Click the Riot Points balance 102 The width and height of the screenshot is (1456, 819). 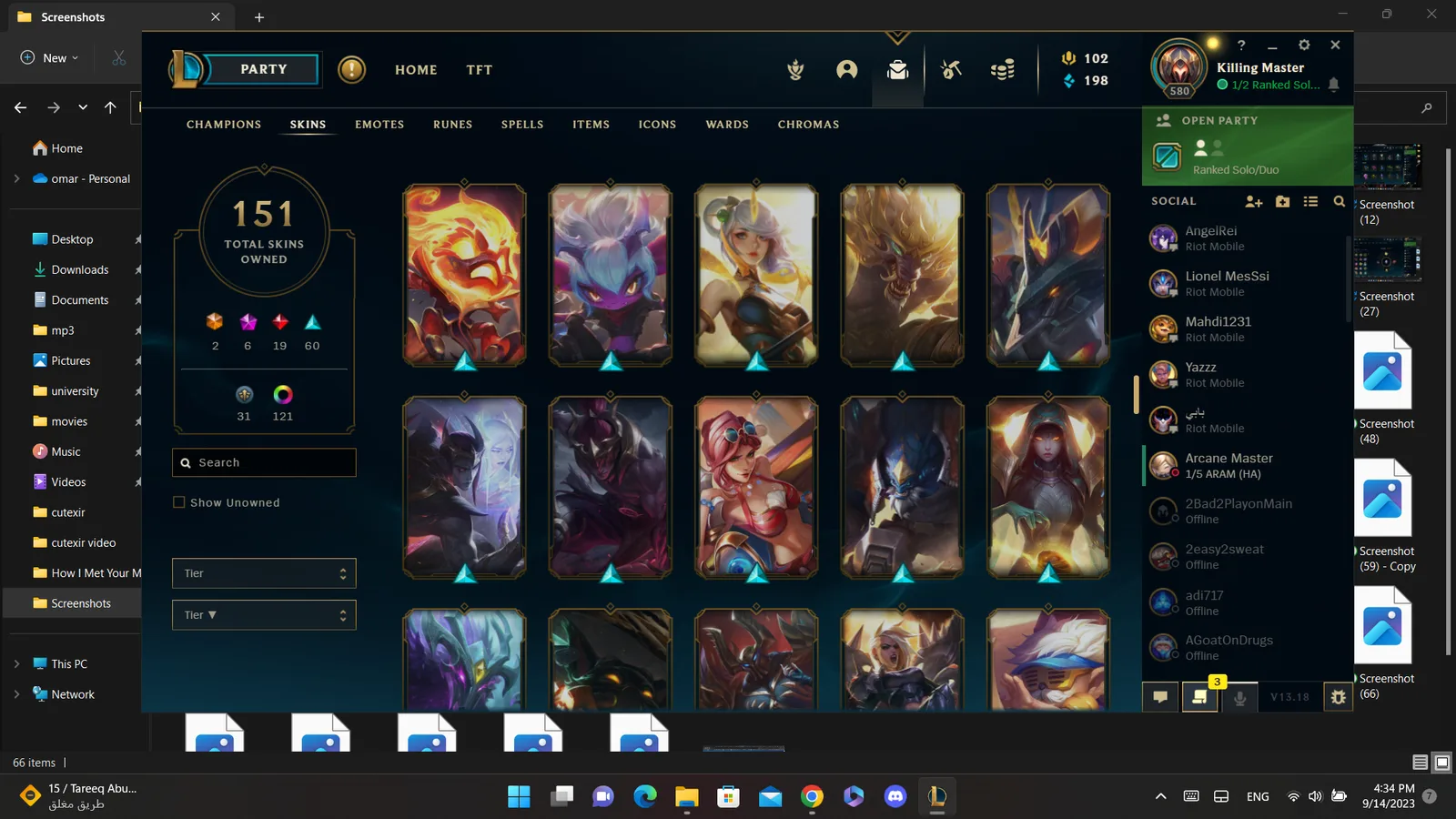1085,58
